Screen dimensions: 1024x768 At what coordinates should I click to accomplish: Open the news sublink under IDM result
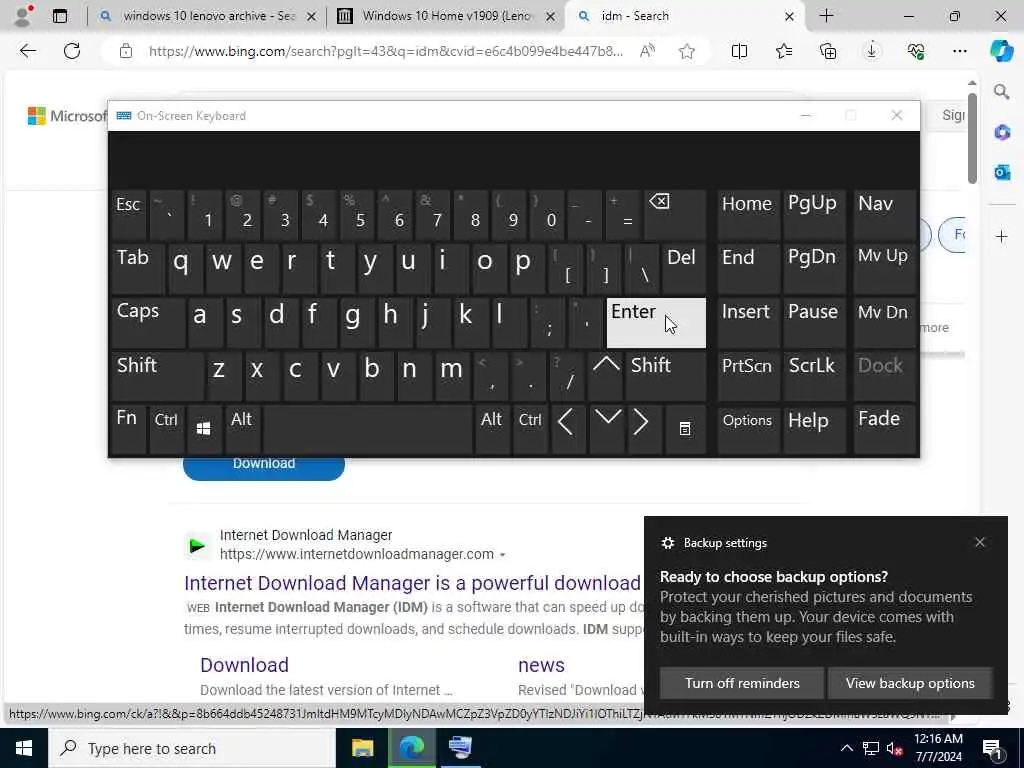(541, 665)
